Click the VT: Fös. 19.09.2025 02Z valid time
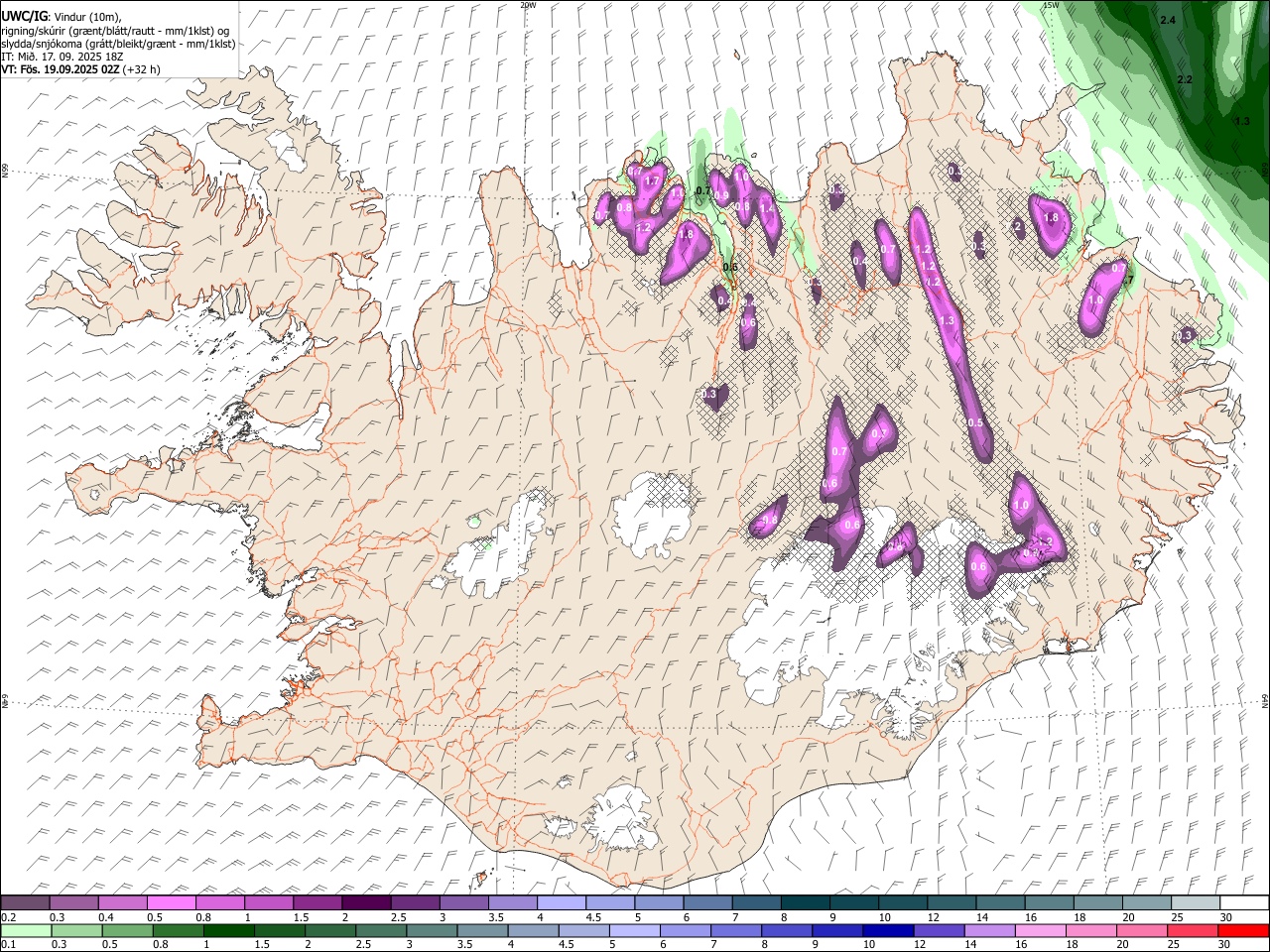This screenshot has width=1270, height=952. 61,69
